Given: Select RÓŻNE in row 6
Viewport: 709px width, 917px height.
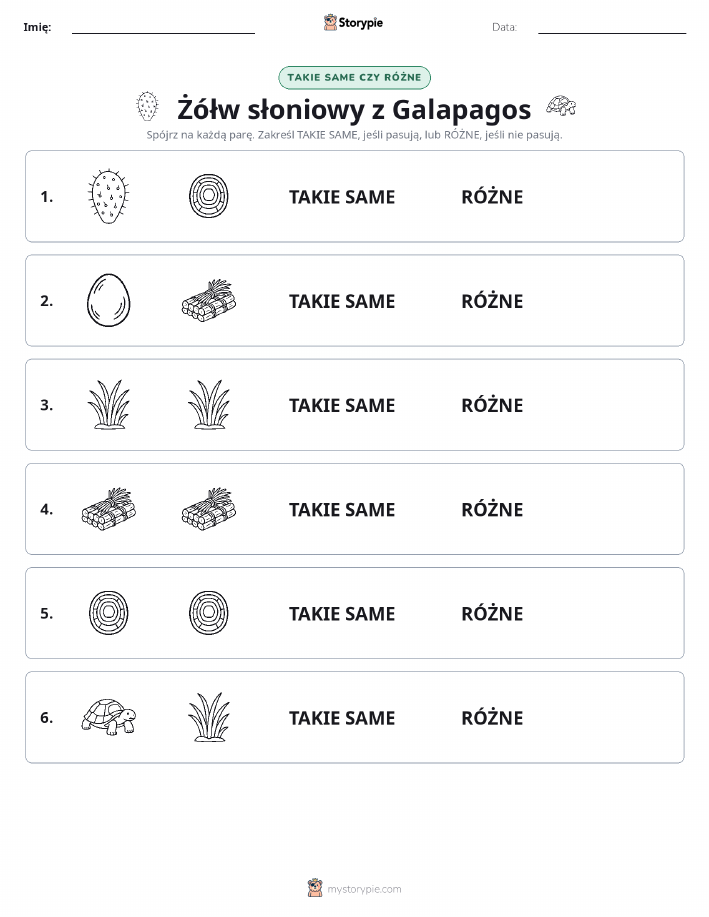Looking at the screenshot, I should coord(492,717).
